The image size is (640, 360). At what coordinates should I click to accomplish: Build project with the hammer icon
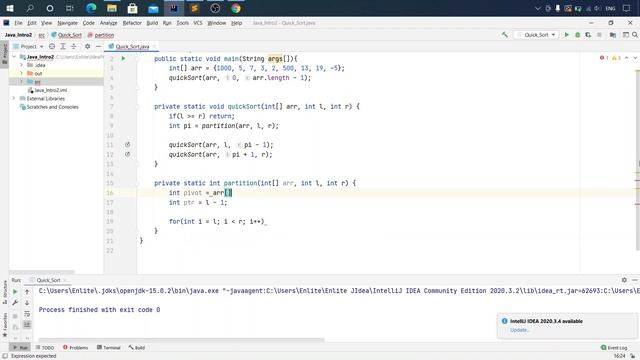tap(505, 35)
